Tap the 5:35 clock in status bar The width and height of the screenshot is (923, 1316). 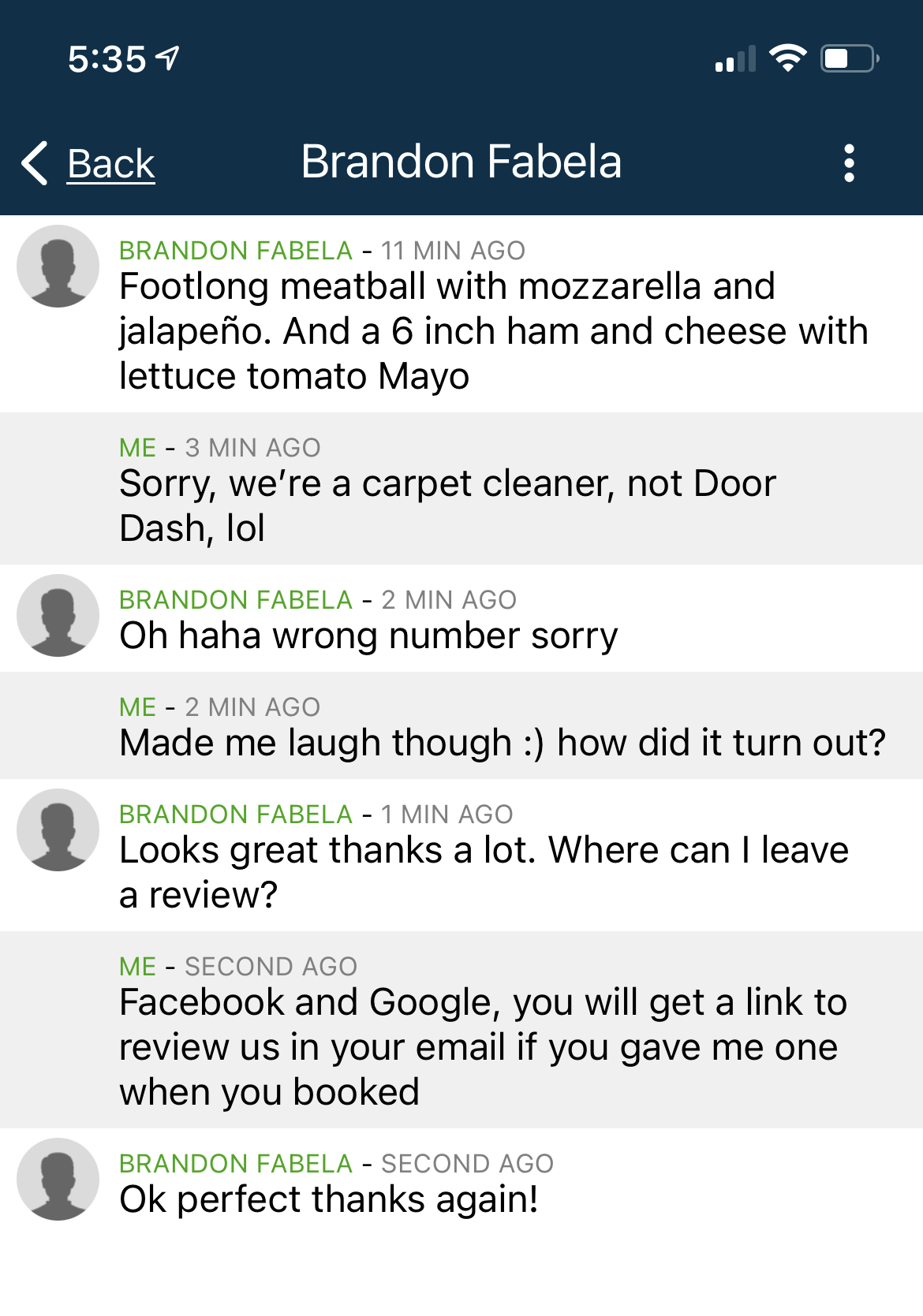click(x=106, y=59)
